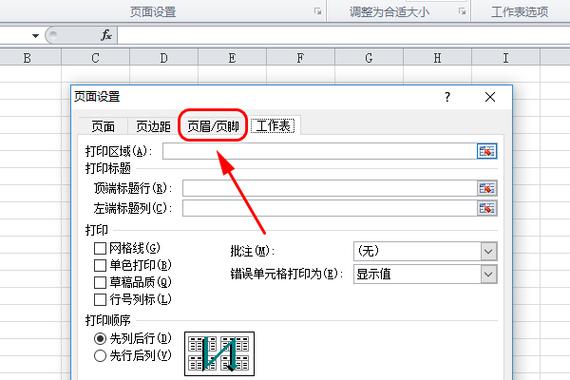This screenshot has width=570, height=380.
Task: Click range selector icon for 打印区域
Action: tap(487, 151)
